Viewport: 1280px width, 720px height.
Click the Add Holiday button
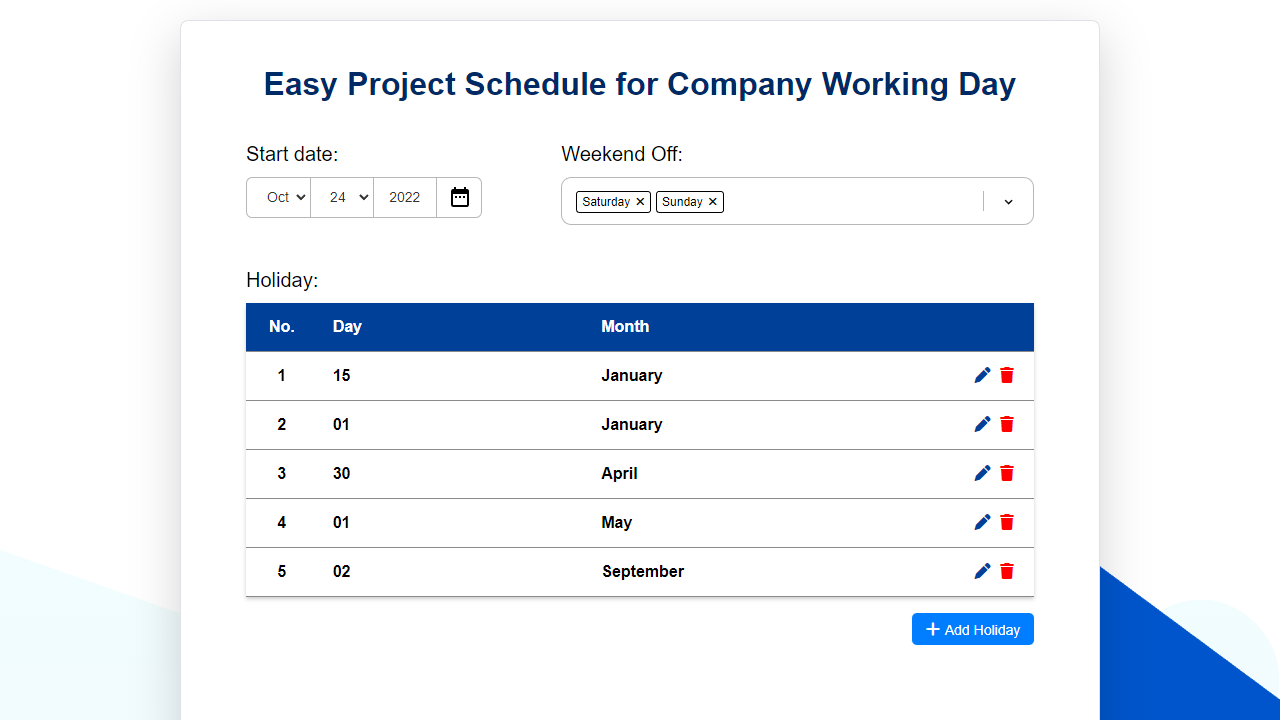tap(972, 629)
